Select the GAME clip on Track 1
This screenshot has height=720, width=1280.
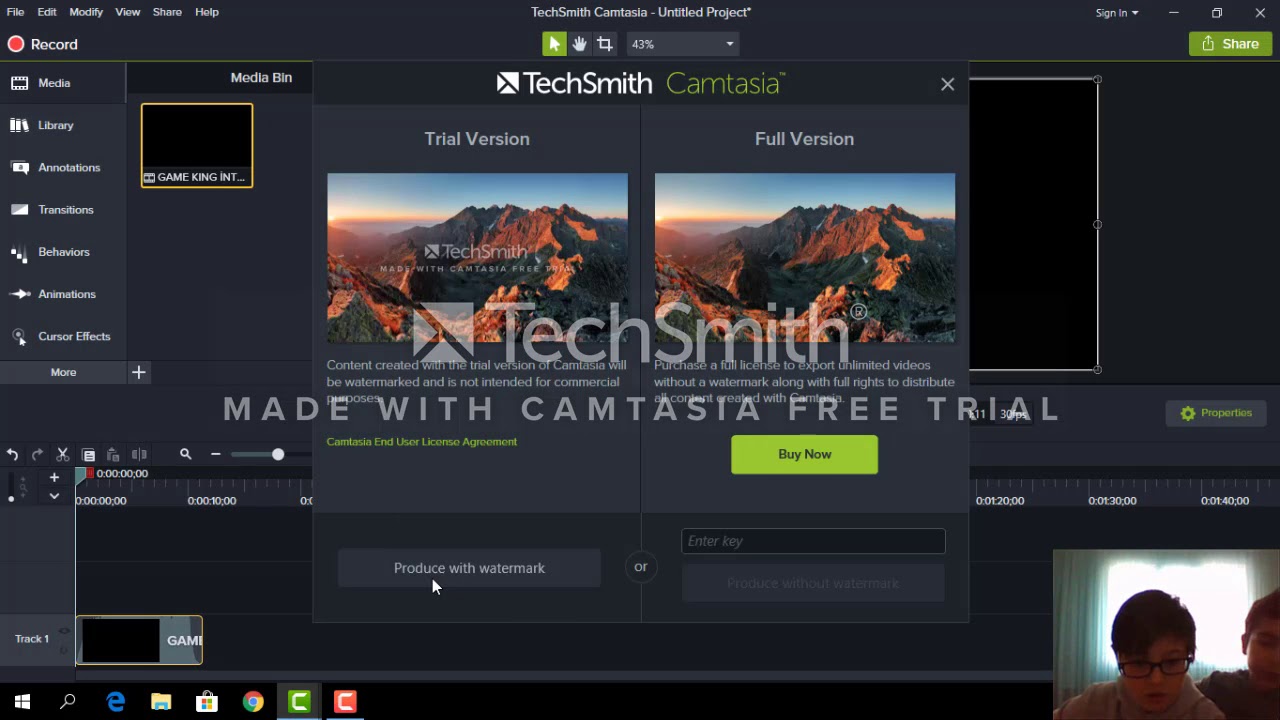[x=139, y=640]
